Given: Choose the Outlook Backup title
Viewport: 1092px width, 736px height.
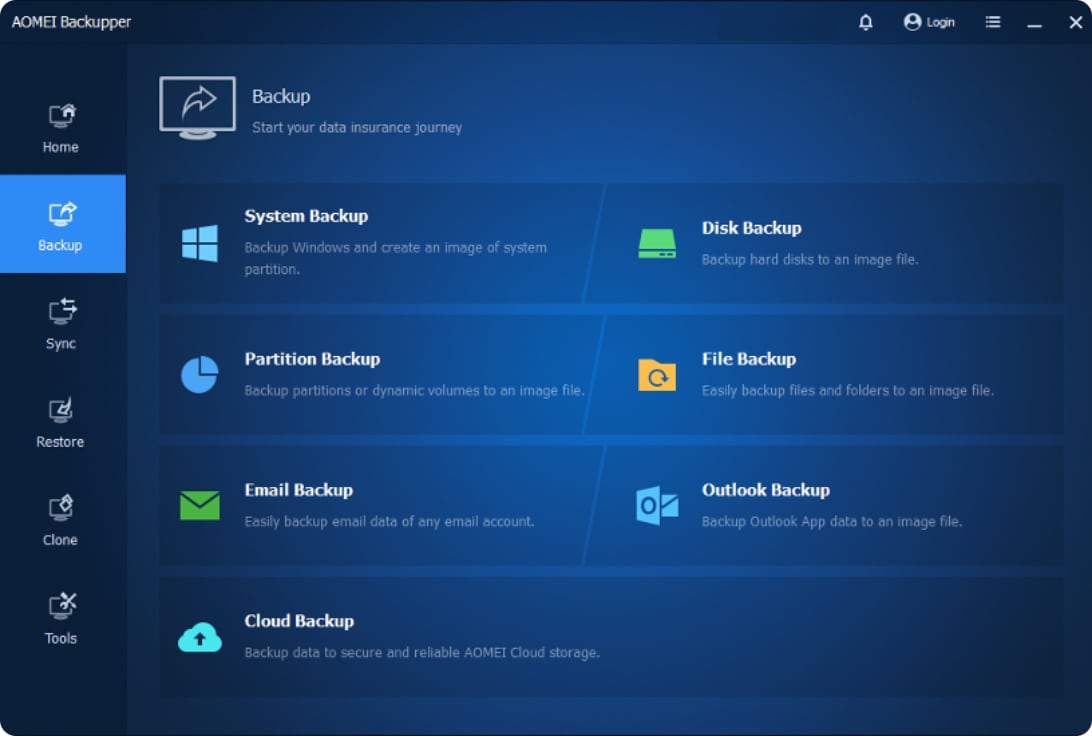Looking at the screenshot, I should [765, 490].
